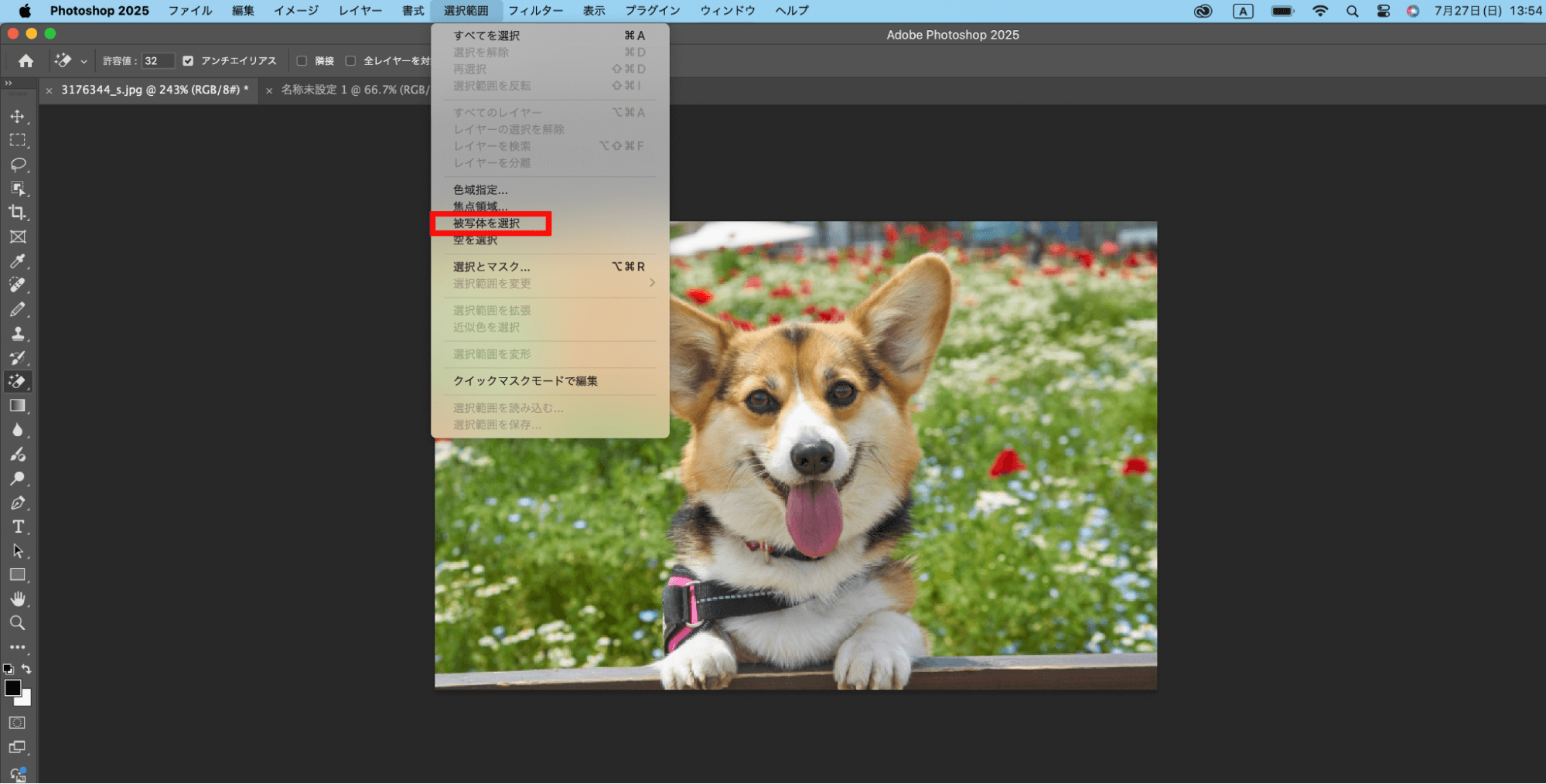Choose すべてを選択 from the menu
This screenshot has height=784, width=1546.
coord(549,36)
